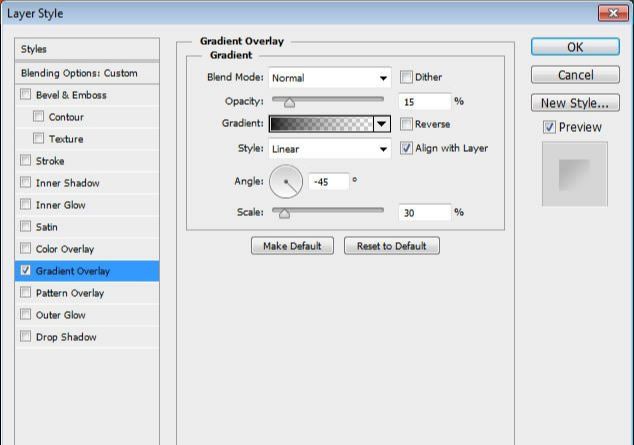
Task: Open the Blend Mode dropdown
Action: tap(330, 78)
